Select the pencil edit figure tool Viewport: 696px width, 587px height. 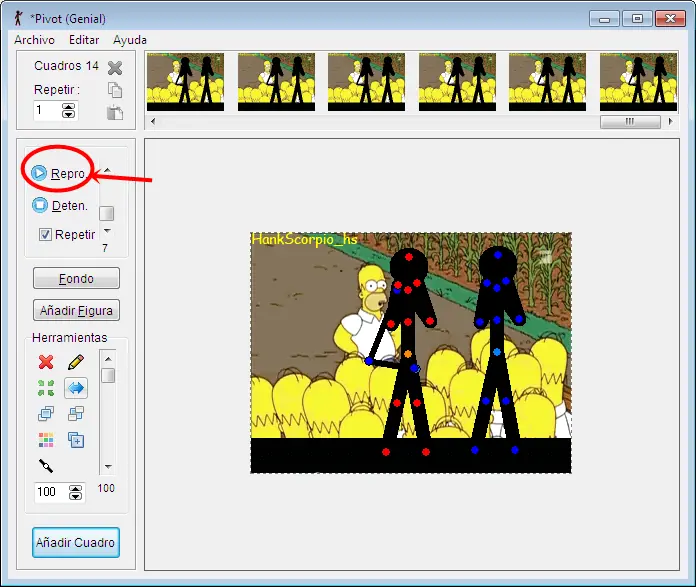click(76, 362)
